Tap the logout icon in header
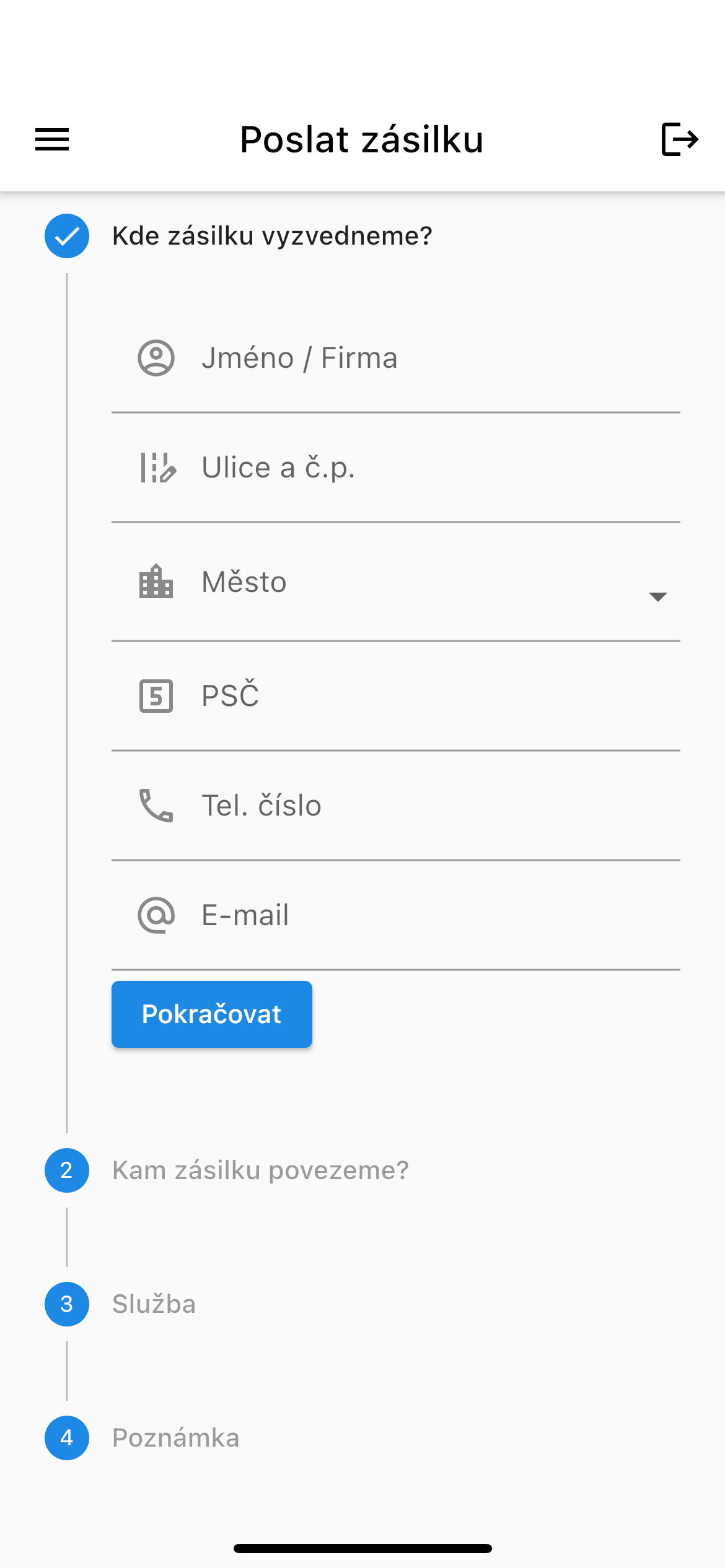 pos(680,139)
